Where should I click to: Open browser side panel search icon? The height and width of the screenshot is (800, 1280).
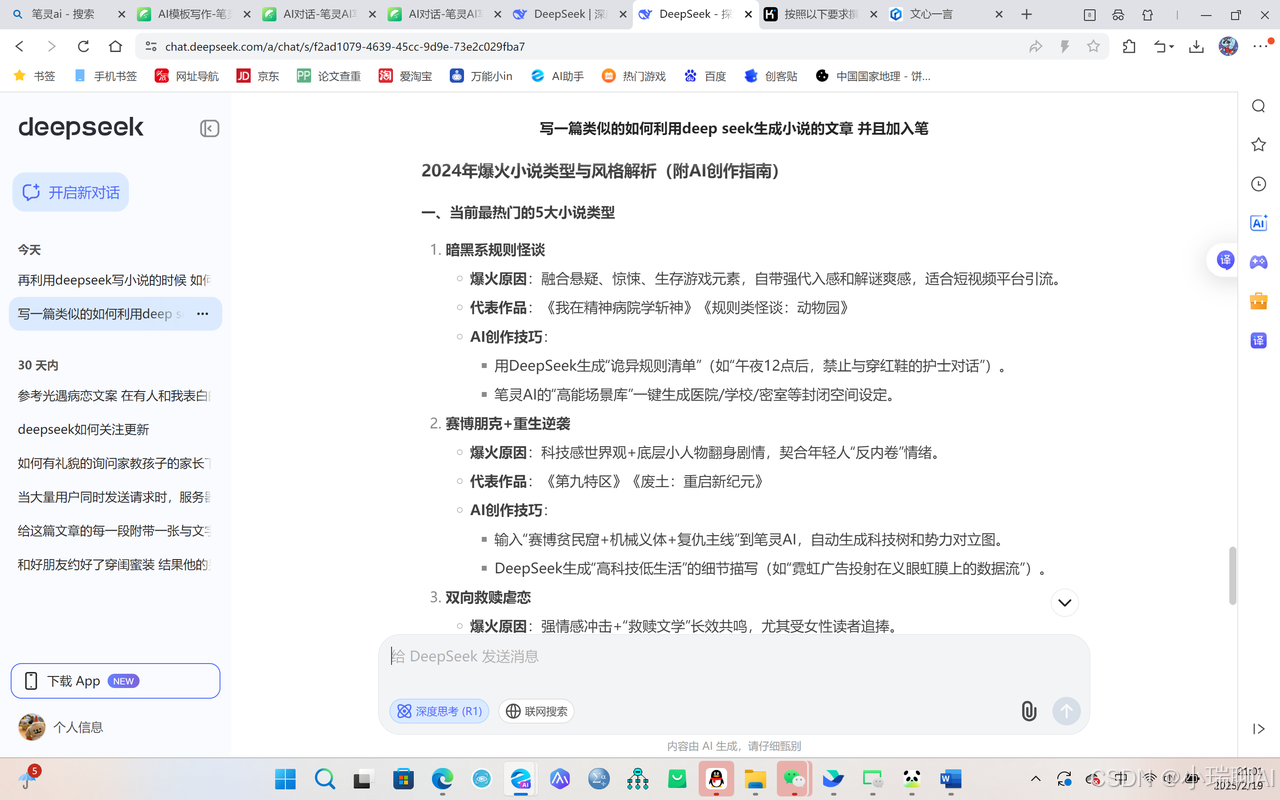[x=1259, y=107]
